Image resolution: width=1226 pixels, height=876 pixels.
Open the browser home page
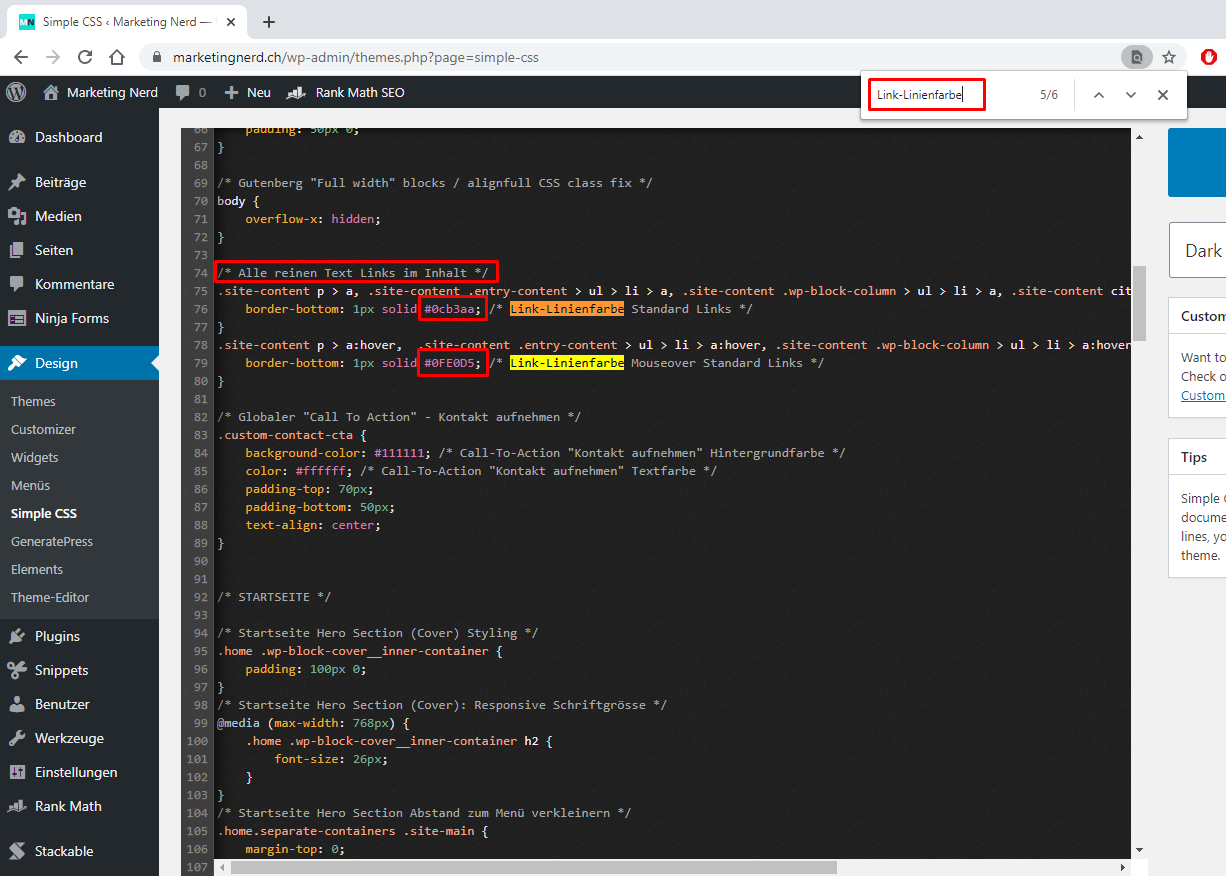117,57
